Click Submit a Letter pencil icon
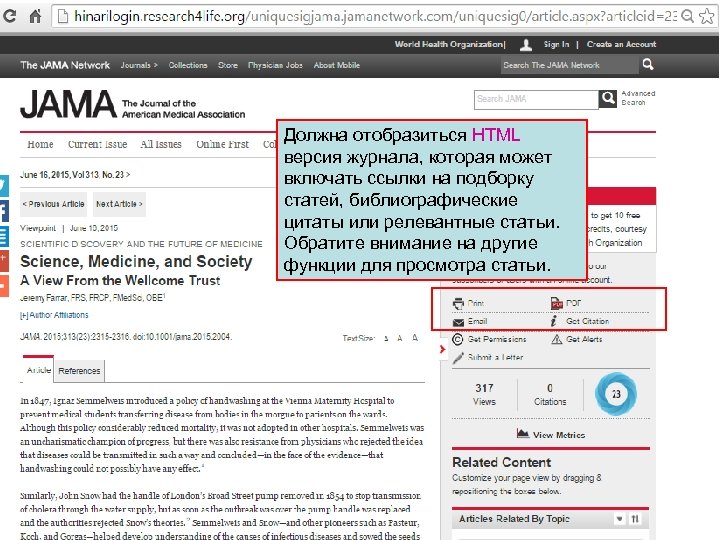The width and height of the screenshot is (720, 540). click(458, 357)
